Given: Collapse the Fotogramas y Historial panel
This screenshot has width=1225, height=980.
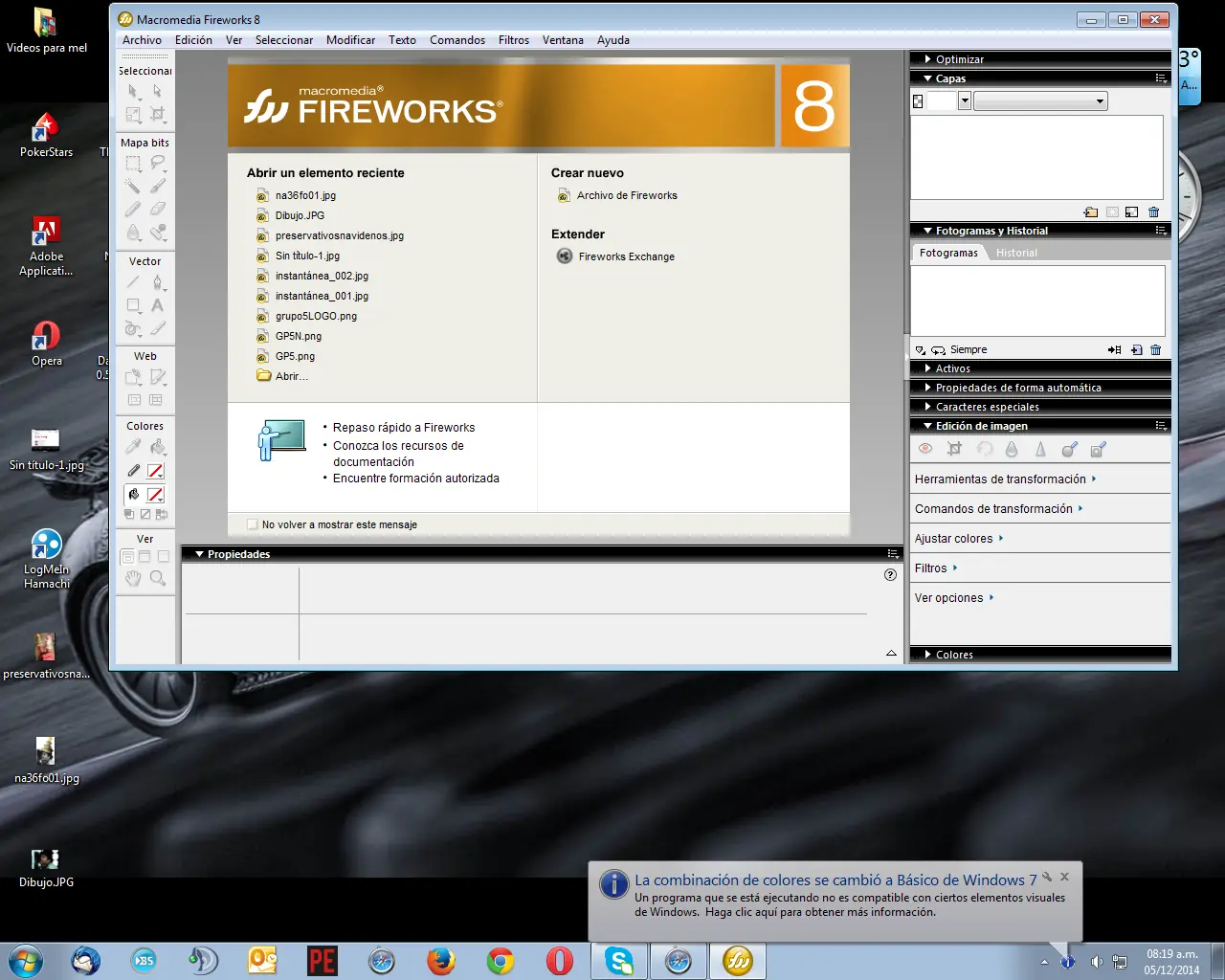Looking at the screenshot, I should [927, 231].
